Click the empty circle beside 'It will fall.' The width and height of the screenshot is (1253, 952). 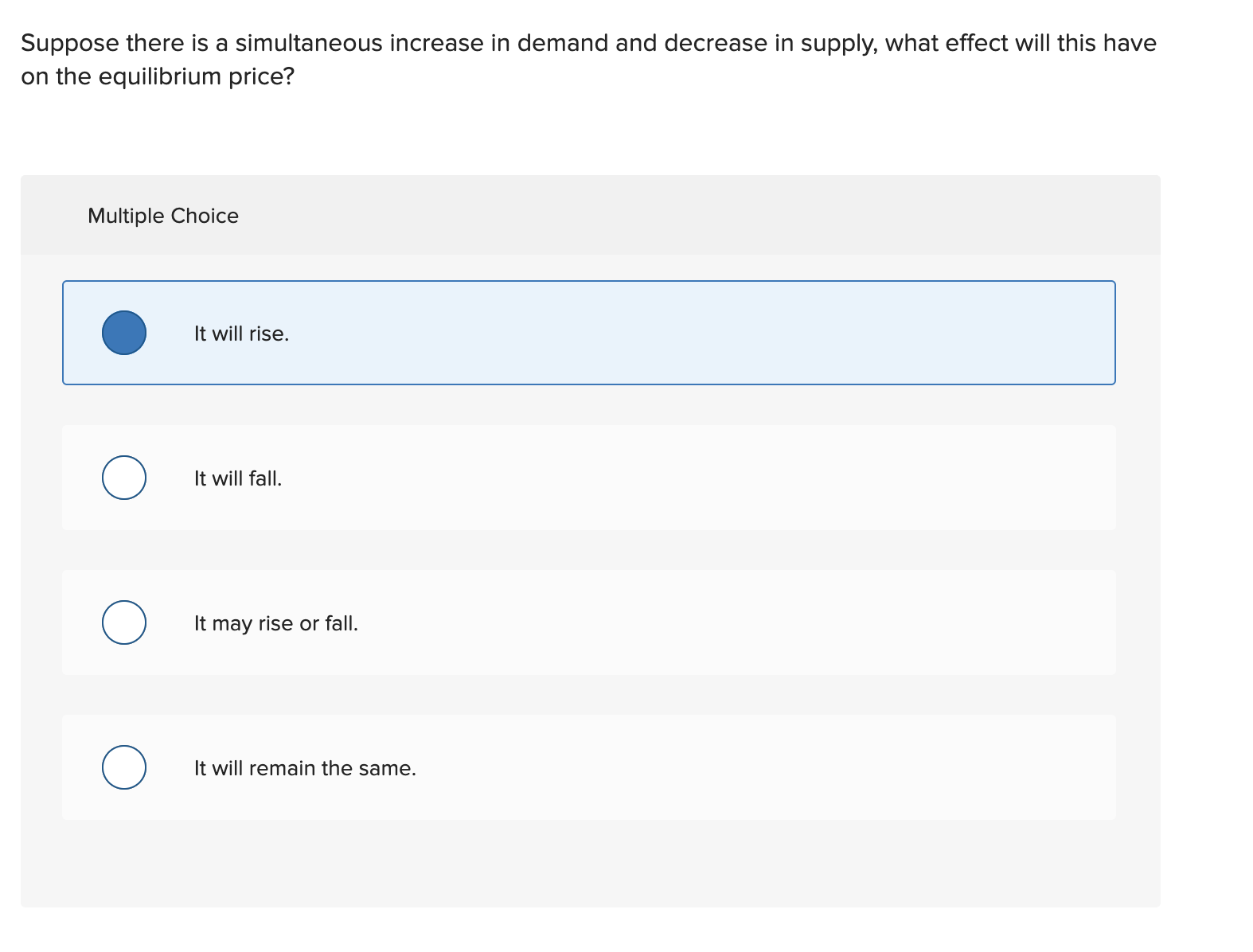click(123, 478)
